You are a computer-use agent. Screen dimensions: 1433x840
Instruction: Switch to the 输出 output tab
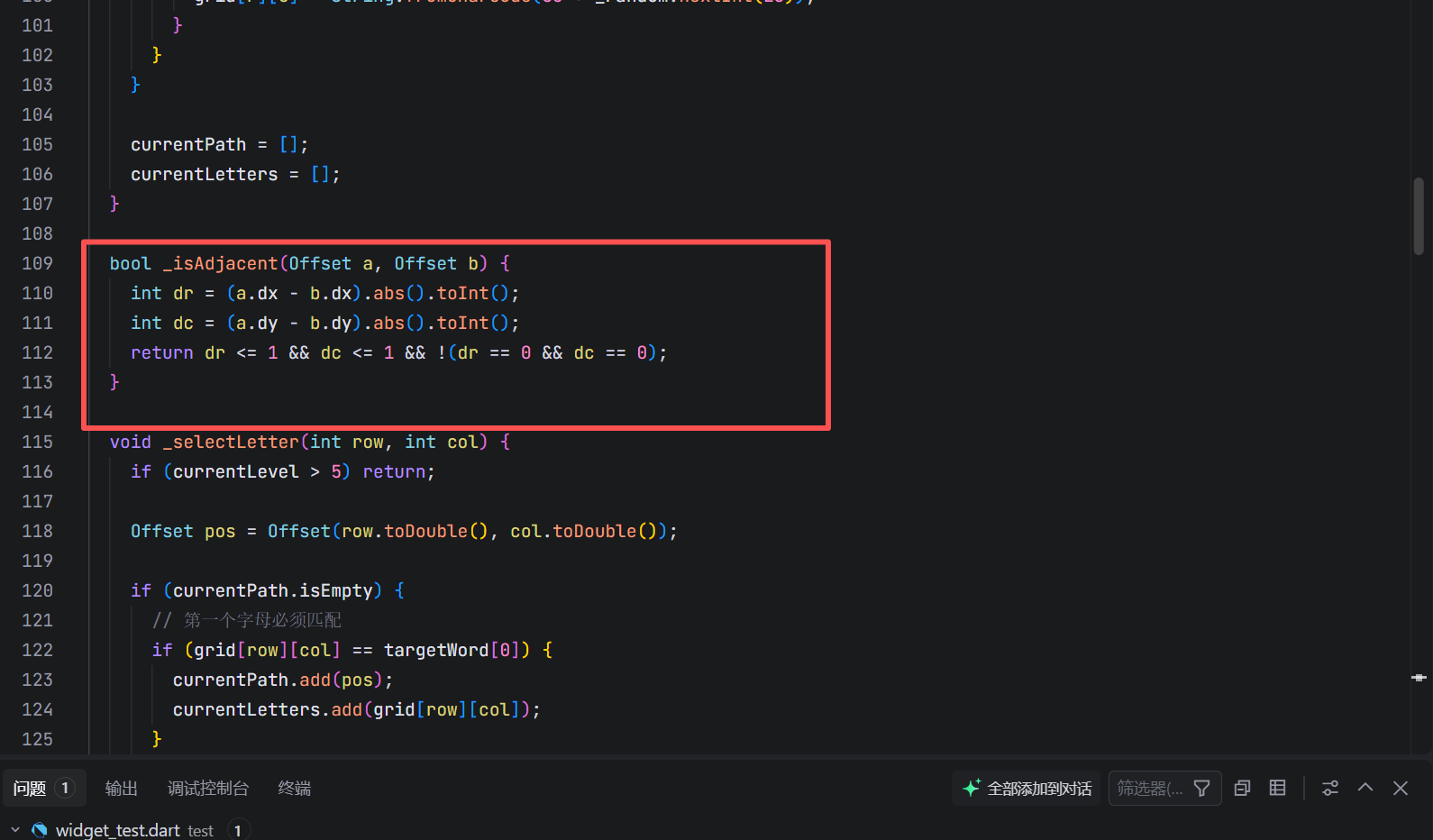(x=121, y=789)
